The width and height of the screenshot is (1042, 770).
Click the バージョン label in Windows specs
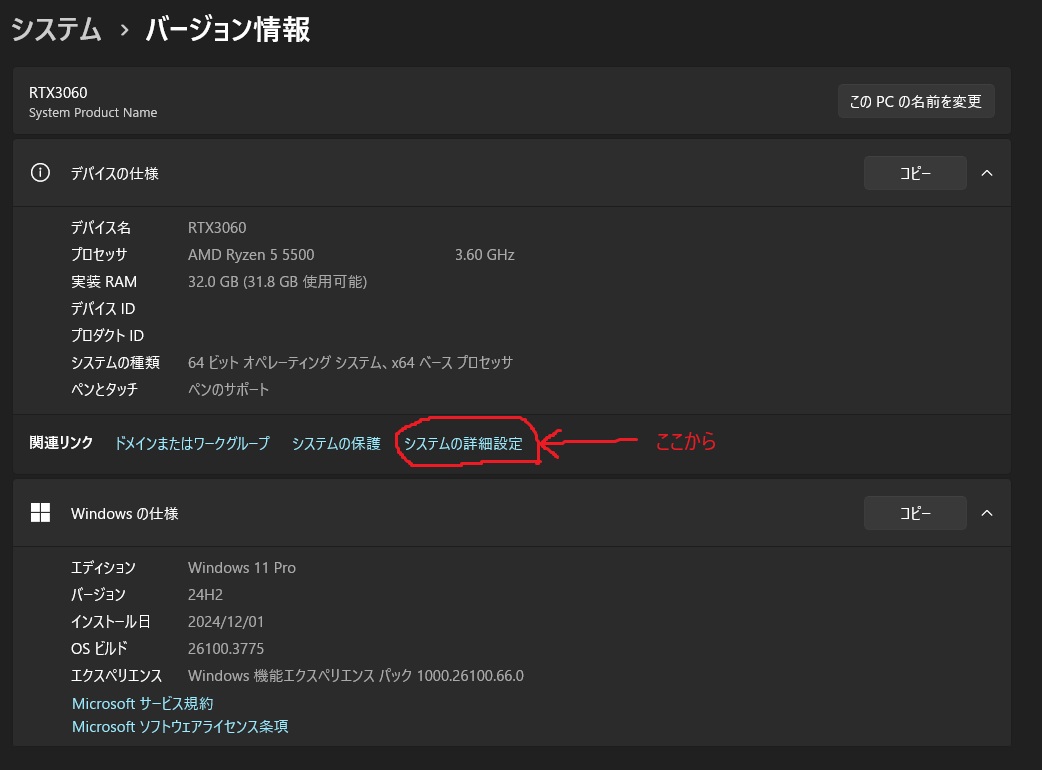click(x=98, y=595)
